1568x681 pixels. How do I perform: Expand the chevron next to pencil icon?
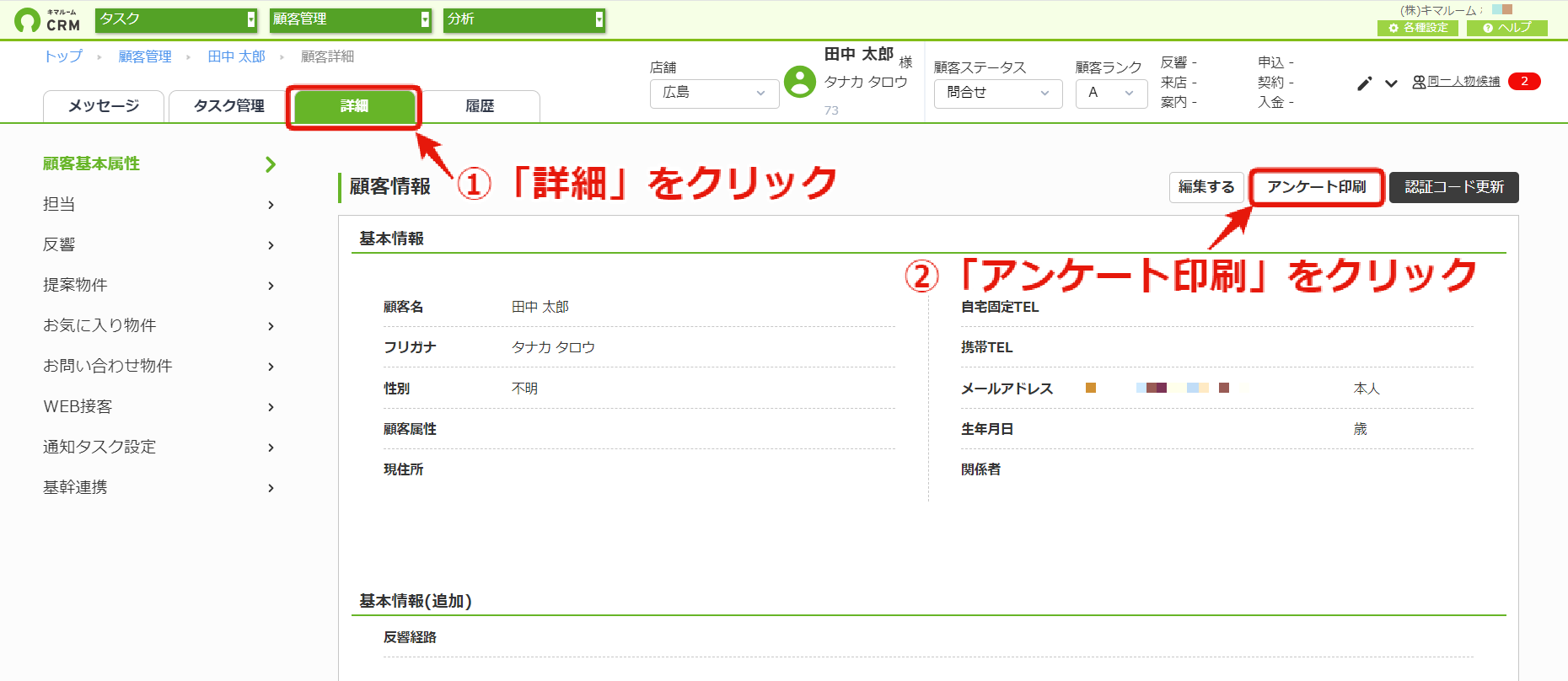coord(1392,83)
